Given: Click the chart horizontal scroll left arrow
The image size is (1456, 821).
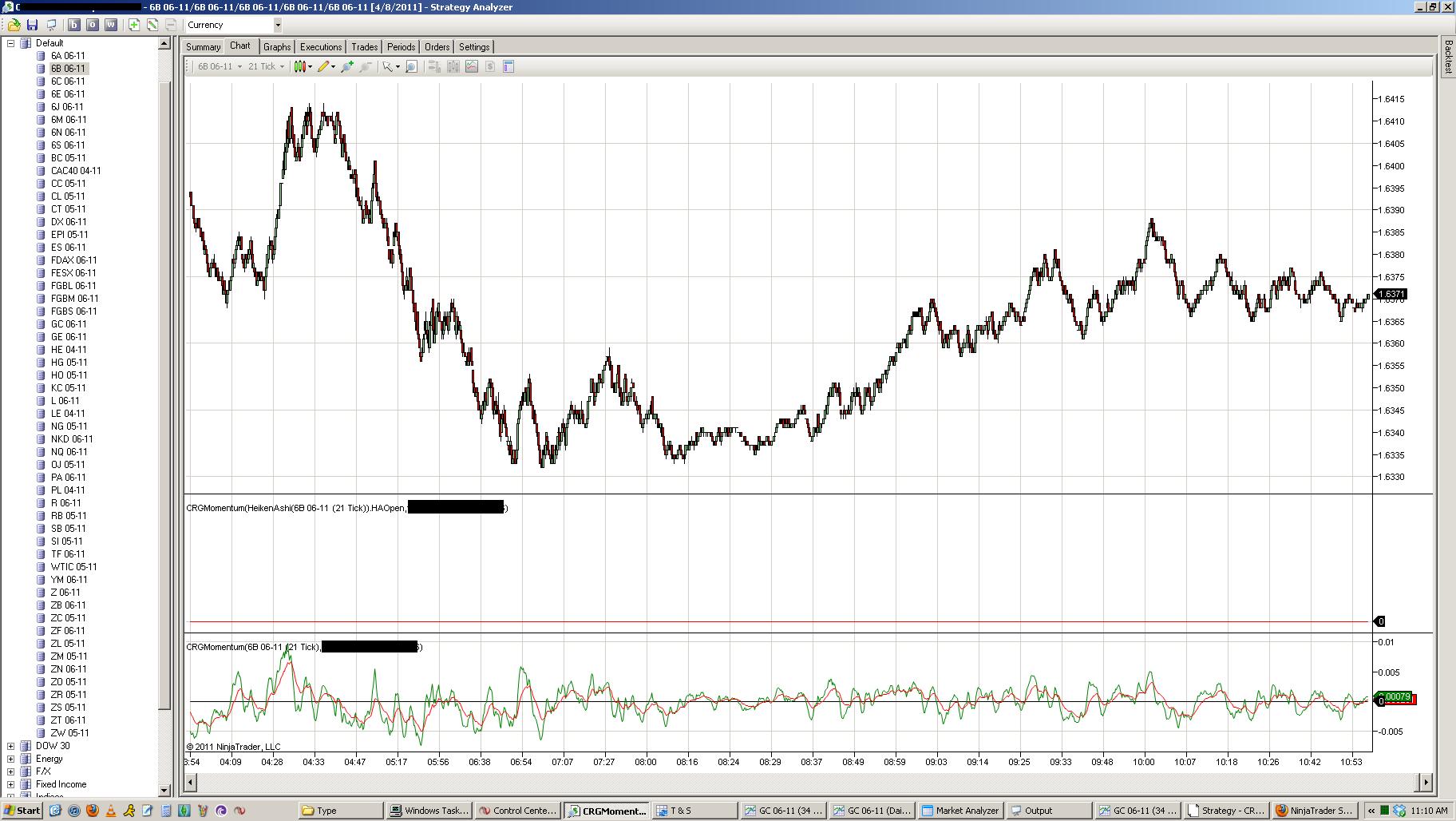Looking at the screenshot, I should (191, 782).
